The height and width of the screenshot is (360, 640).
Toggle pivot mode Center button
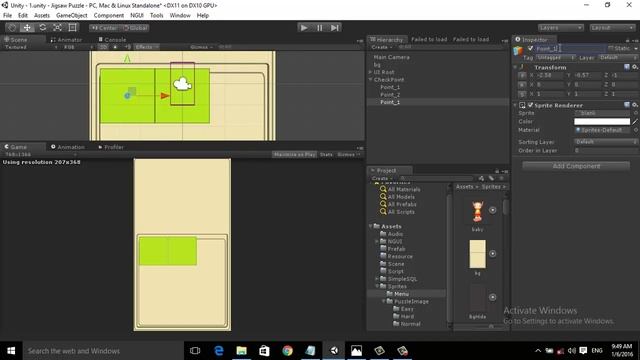tap(104, 28)
